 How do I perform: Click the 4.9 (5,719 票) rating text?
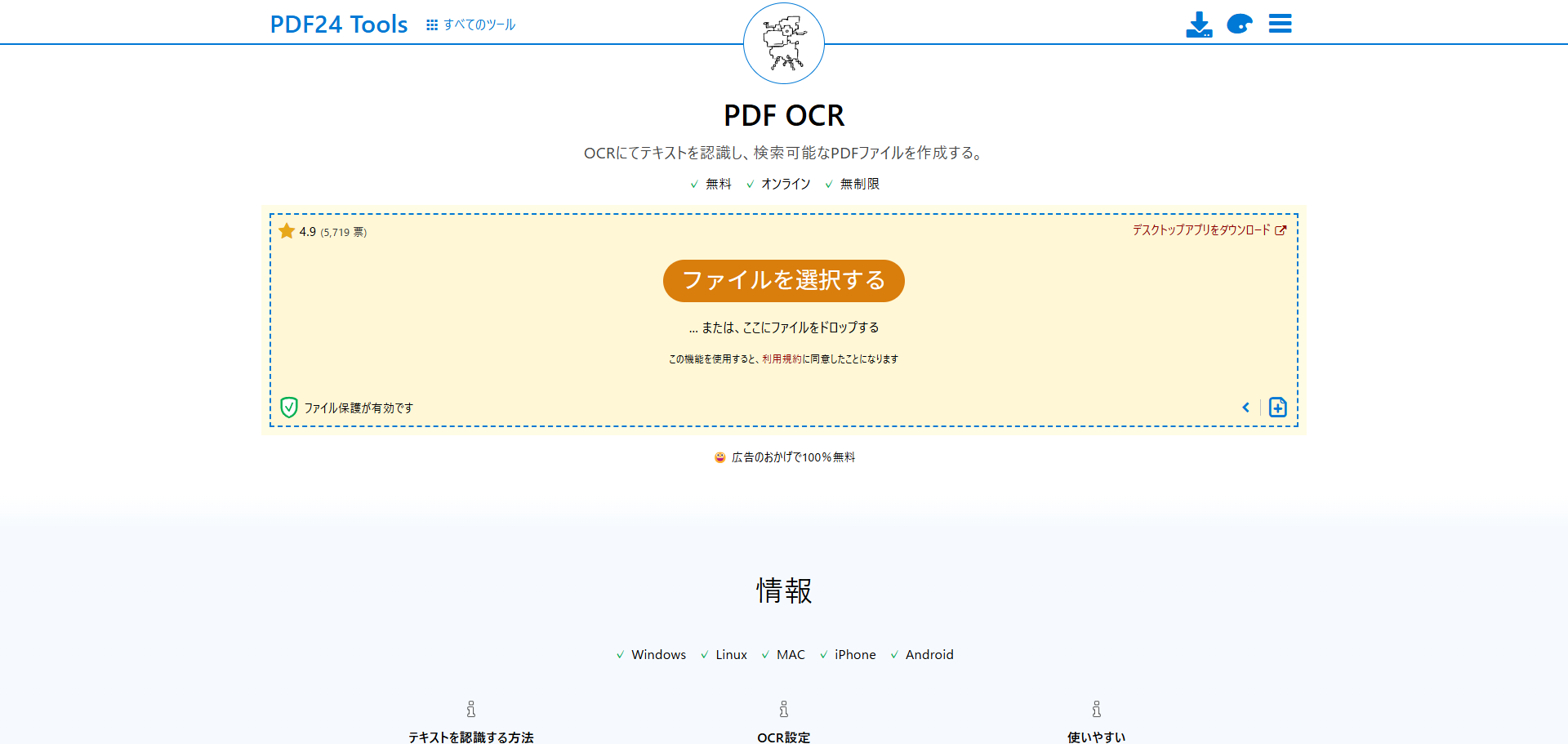tap(333, 232)
